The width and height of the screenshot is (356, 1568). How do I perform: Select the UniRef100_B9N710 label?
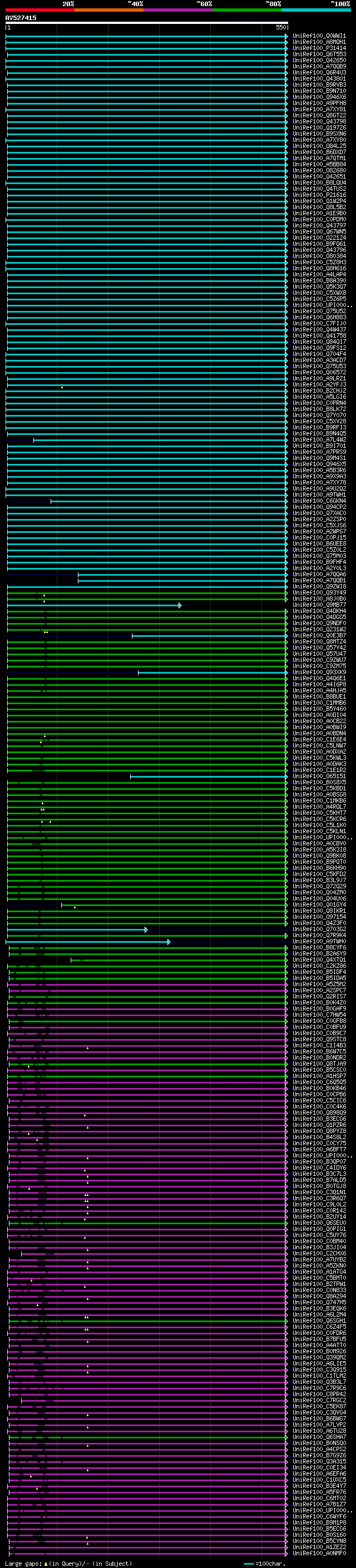tap(319, 91)
